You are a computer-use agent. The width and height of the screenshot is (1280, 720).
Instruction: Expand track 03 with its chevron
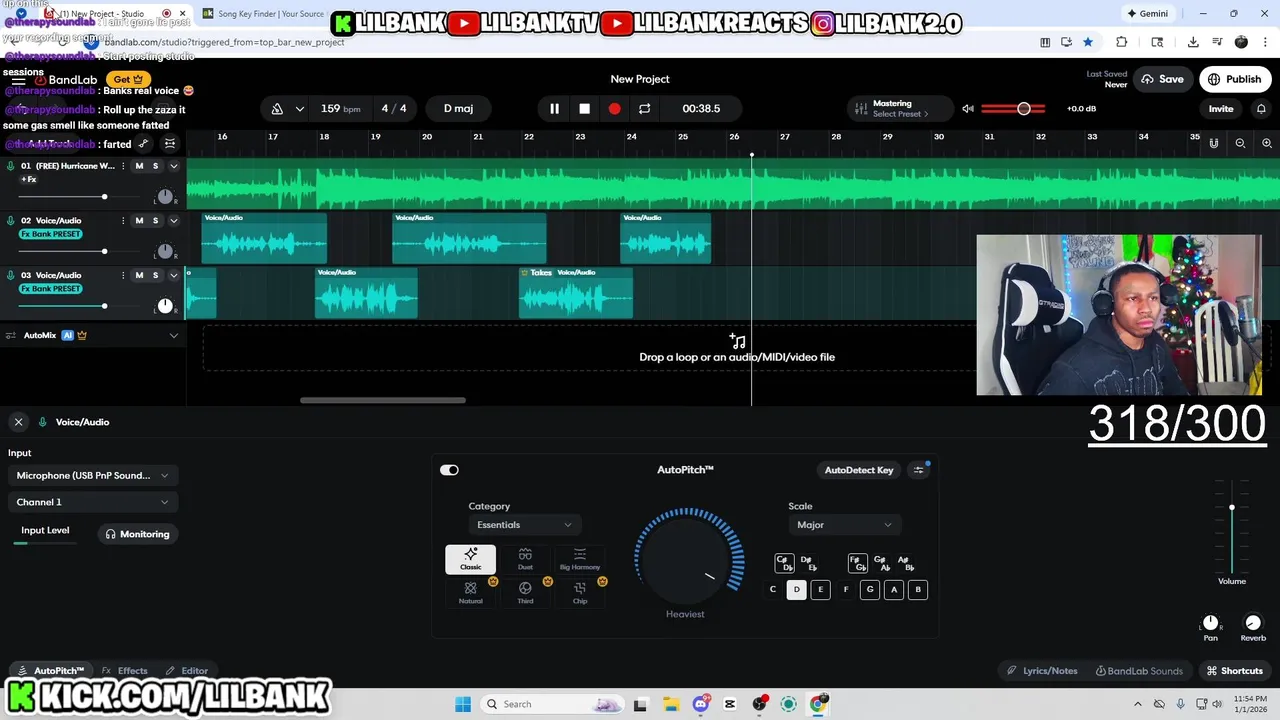173,275
